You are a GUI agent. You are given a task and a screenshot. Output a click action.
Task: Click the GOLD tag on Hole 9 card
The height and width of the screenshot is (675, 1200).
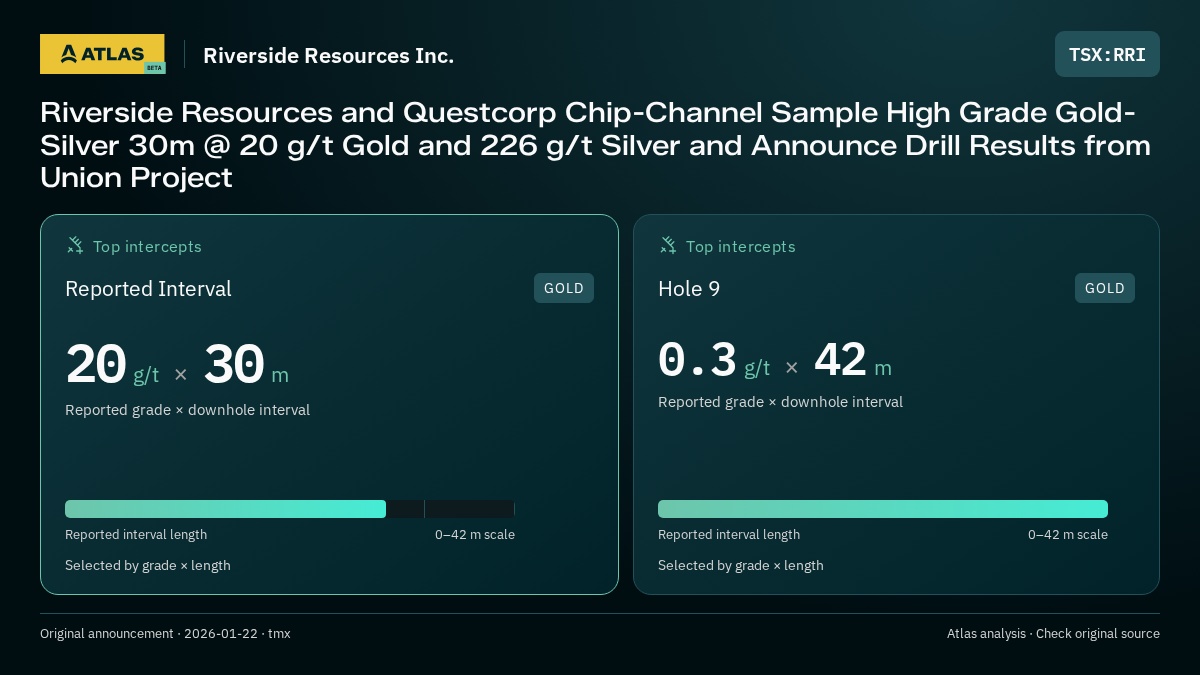[1105, 288]
